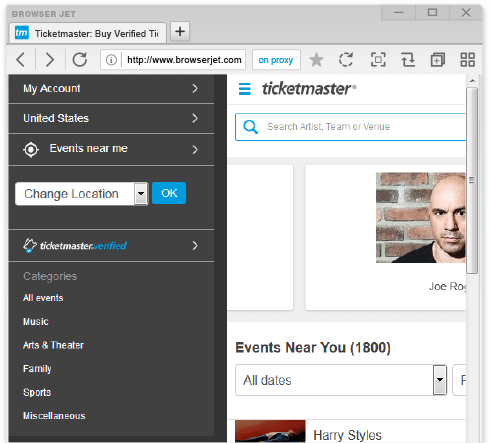Open the Change Location dropdown
Screen dimensions: 490x443
pyautogui.click(x=82, y=194)
